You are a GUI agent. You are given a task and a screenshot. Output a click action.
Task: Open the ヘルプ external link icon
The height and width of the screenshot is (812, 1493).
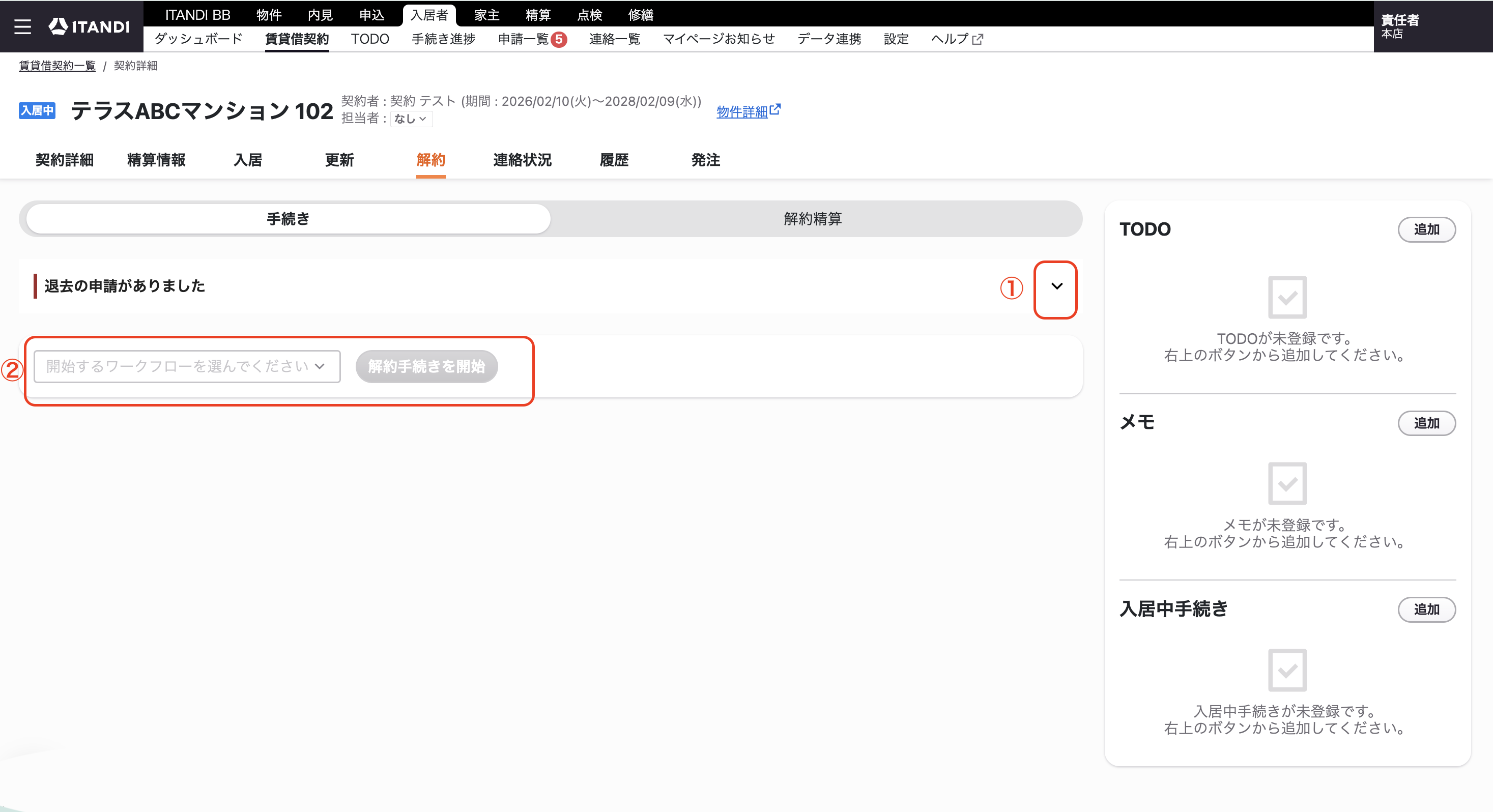pyautogui.click(x=978, y=39)
